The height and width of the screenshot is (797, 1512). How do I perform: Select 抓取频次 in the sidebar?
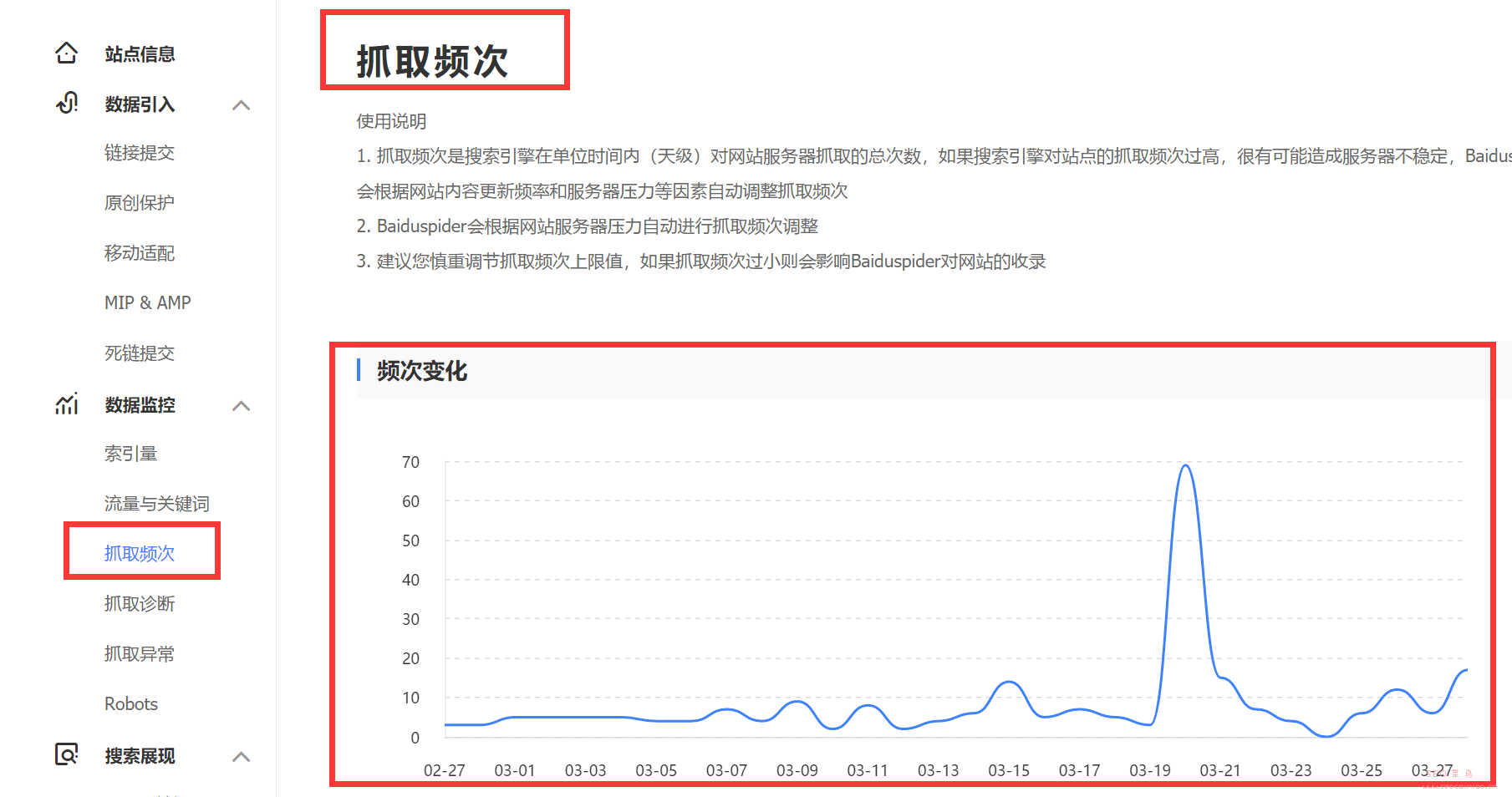click(140, 554)
